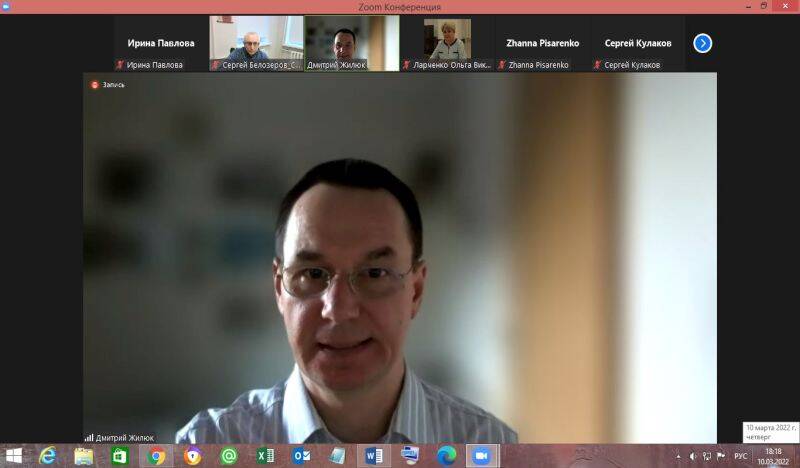Click the muted mic icon for Сергей Кулаков
This screenshot has width=800, height=468.
[597, 65]
